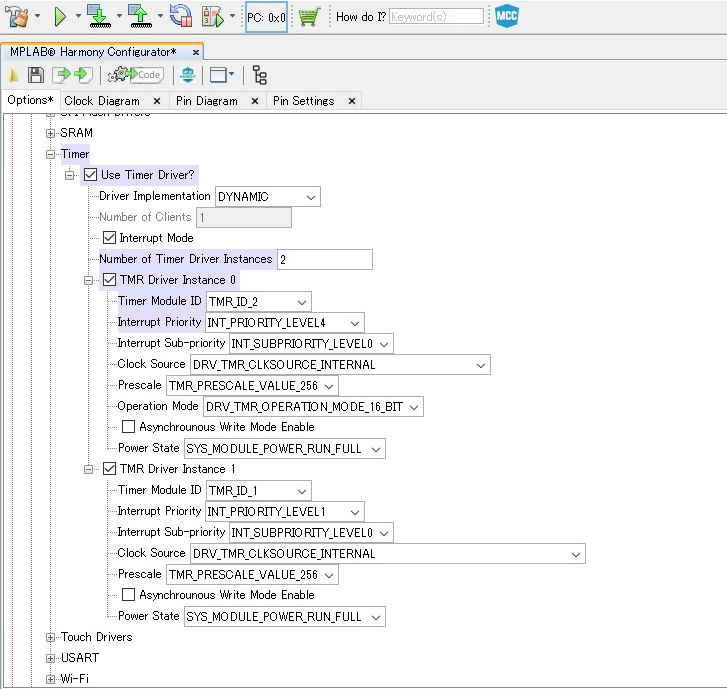Uncheck the Use Timer Driver checkbox
The image size is (727, 689).
point(90,175)
